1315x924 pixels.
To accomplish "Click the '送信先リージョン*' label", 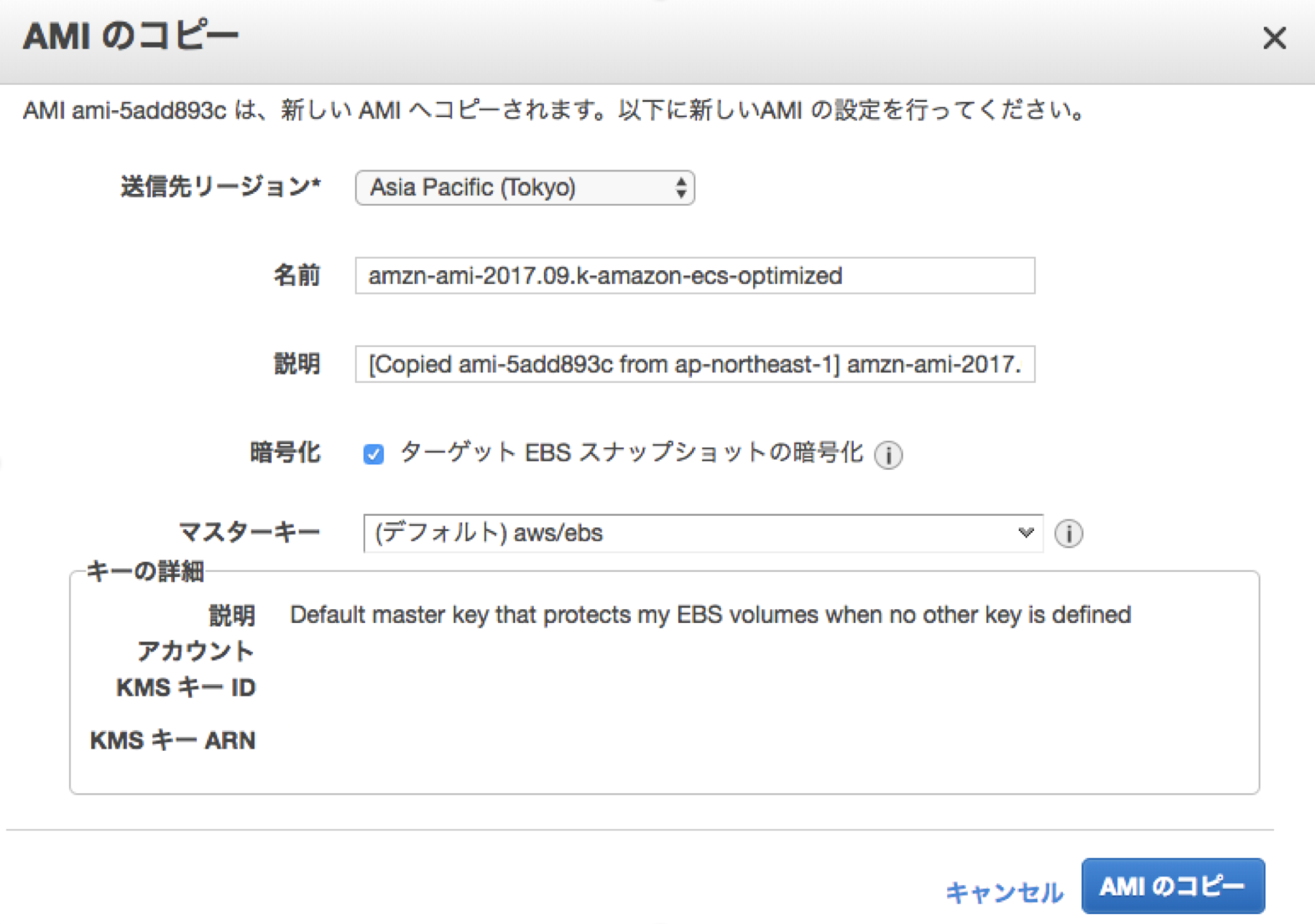I will click(221, 187).
